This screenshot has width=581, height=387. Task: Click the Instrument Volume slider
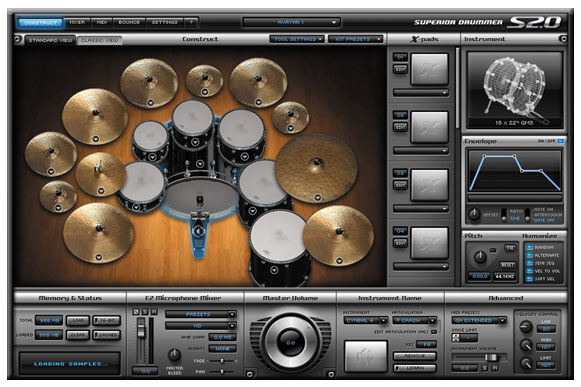[x=491, y=357]
